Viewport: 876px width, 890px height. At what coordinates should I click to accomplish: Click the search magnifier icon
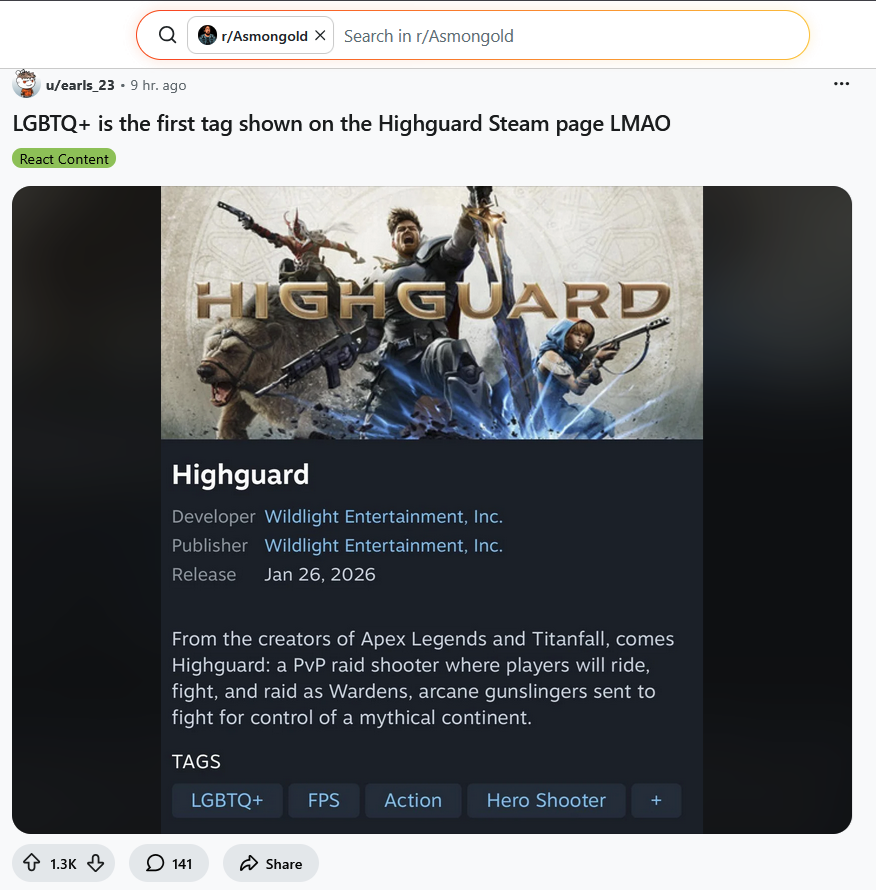[x=167, y=35]
